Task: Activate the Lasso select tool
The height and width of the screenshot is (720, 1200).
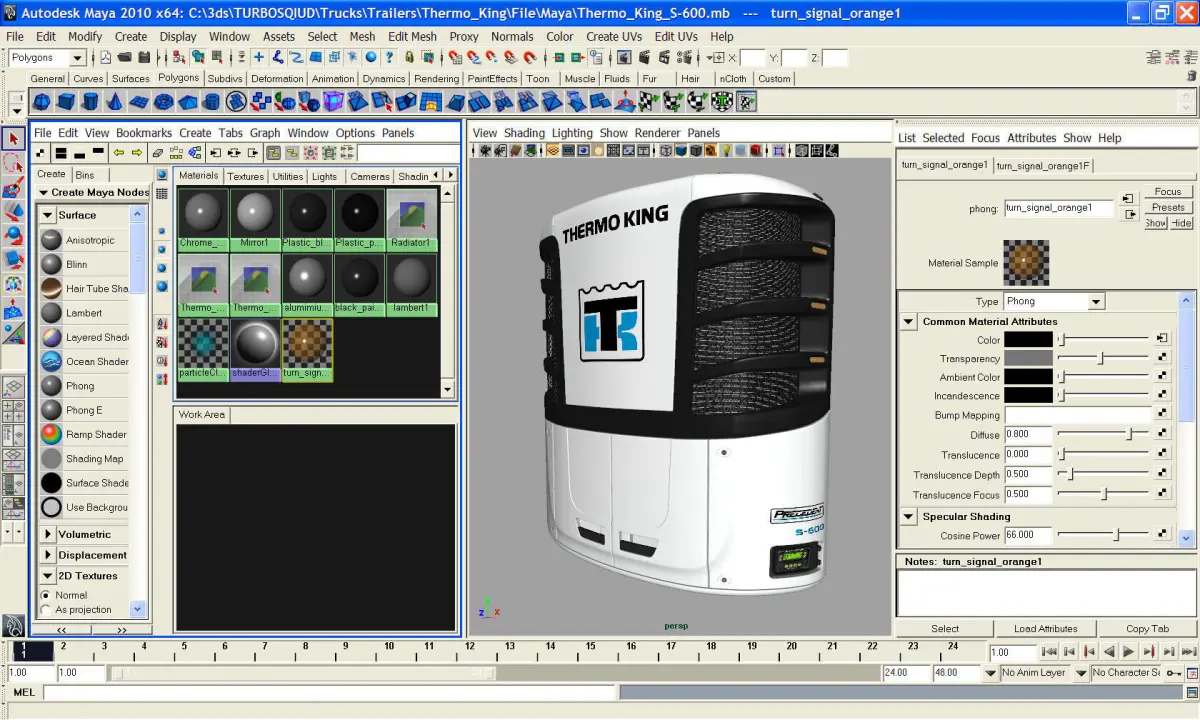Action: coord(14,163)
